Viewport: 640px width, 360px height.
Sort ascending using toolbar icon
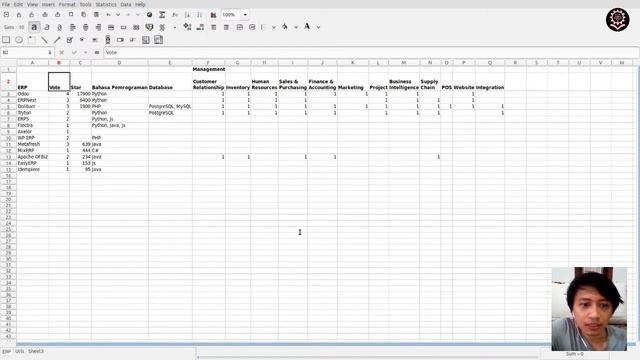pos(187,15)
